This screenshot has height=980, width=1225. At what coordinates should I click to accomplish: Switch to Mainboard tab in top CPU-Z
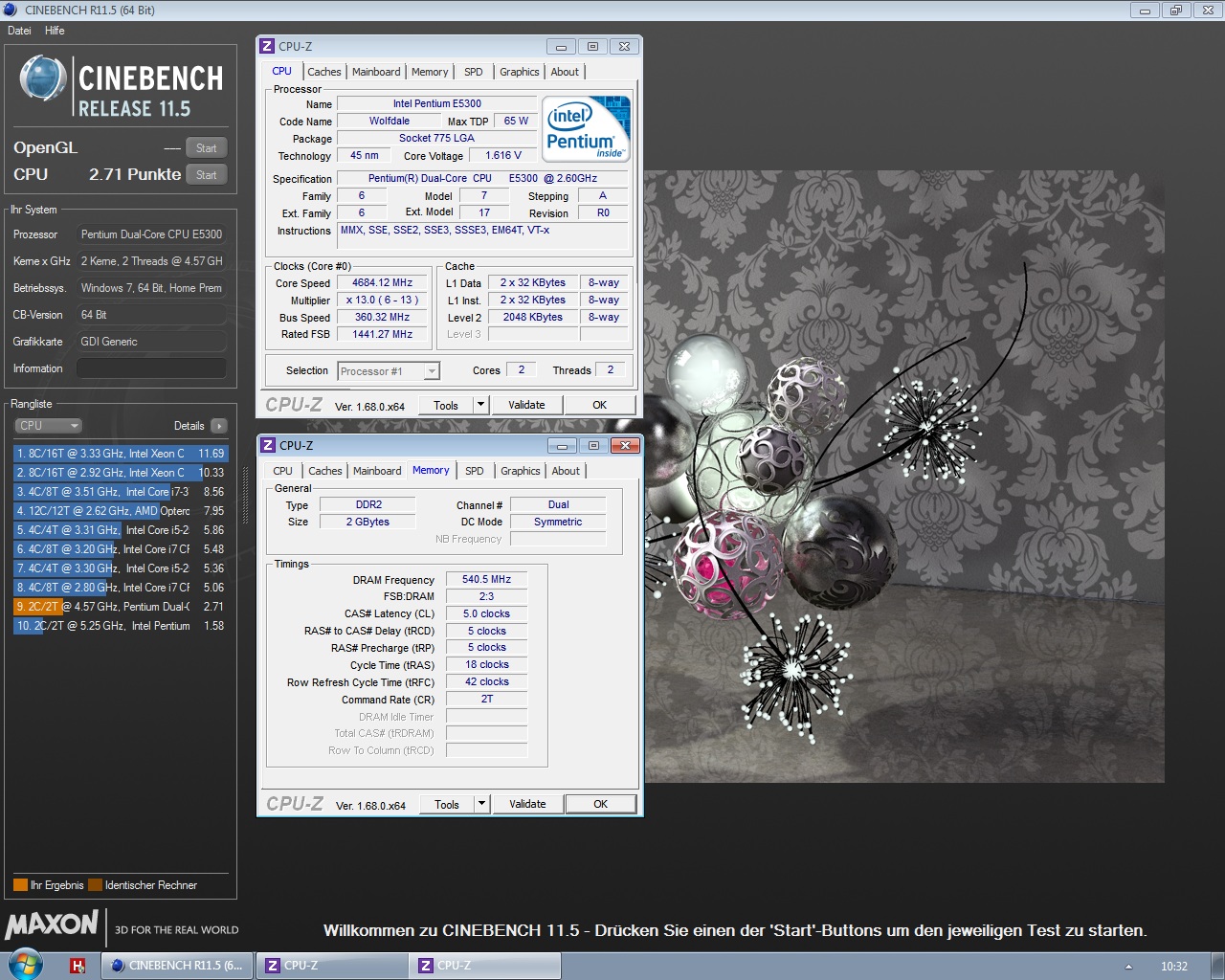point(376,72)
